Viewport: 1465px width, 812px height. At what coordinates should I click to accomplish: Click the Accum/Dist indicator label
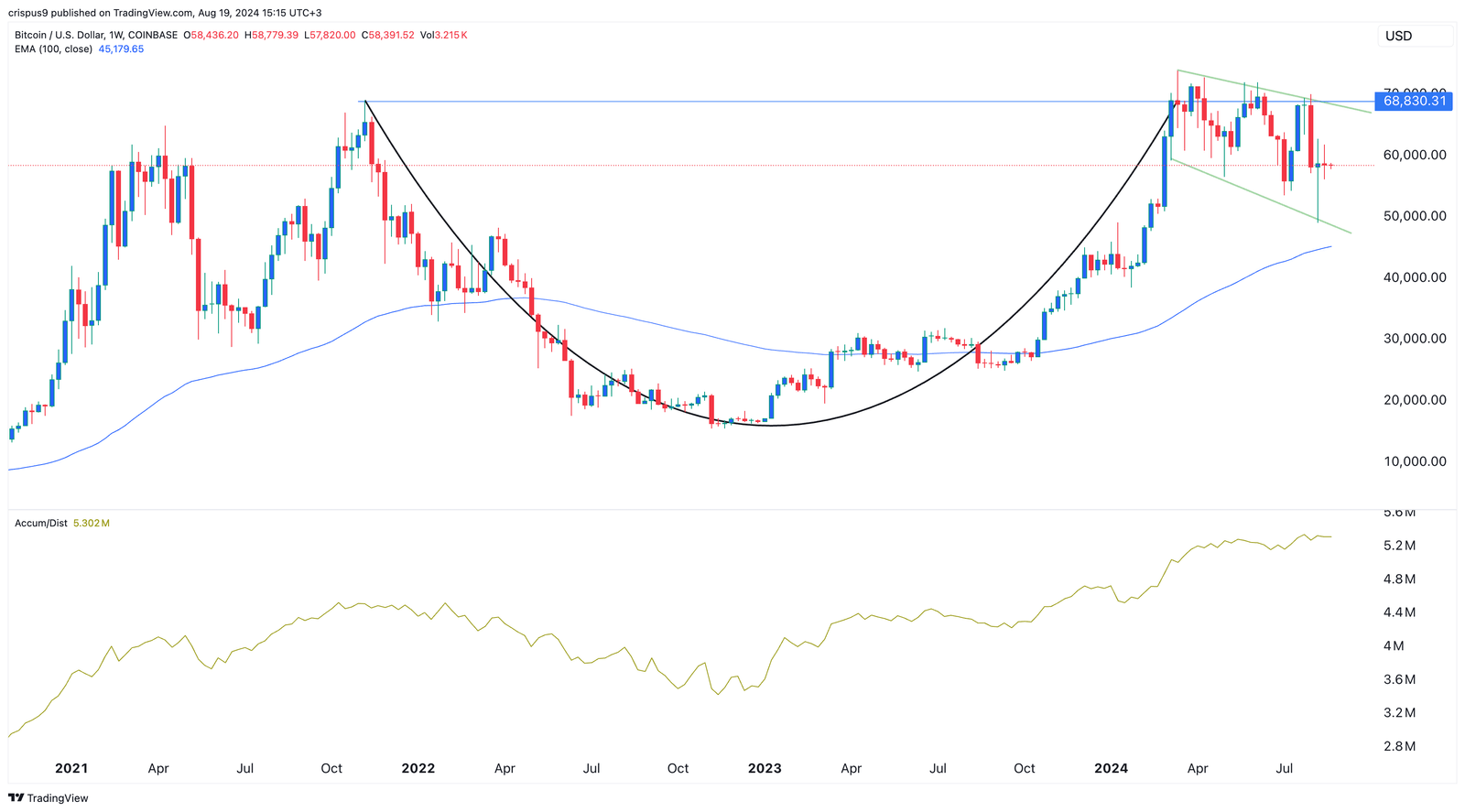[x=41, y=523]
